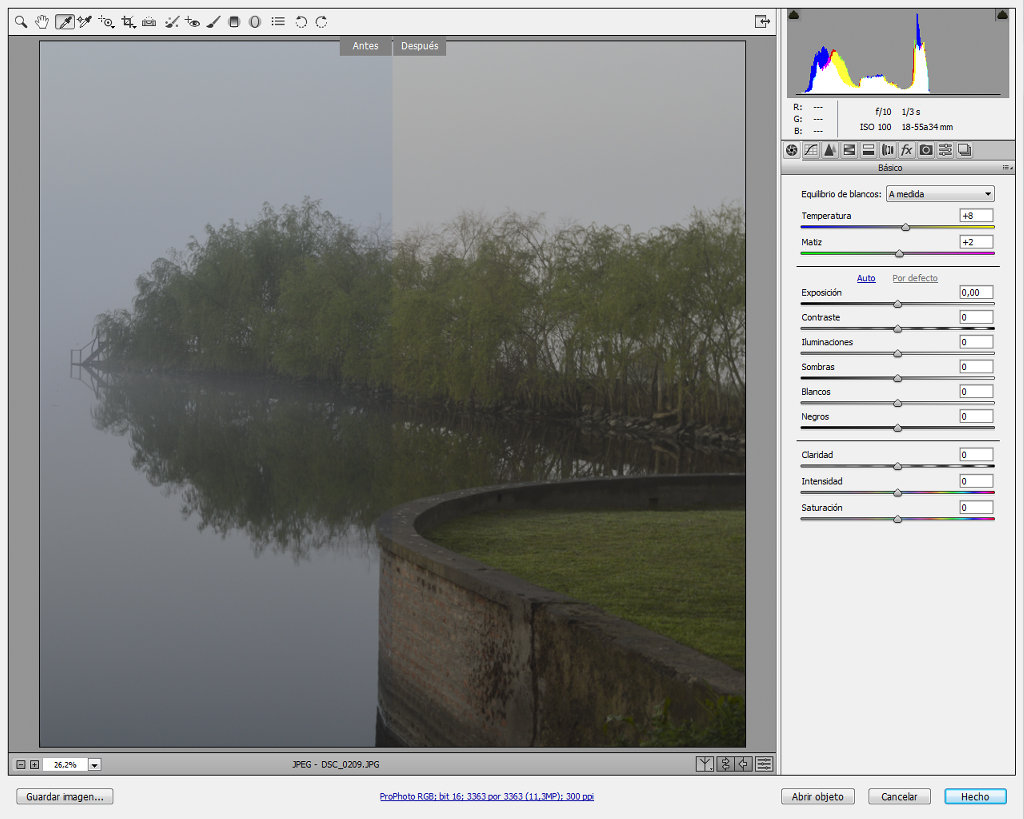
Task: Click the Cancelar button
Action: [x=899, y=797]
